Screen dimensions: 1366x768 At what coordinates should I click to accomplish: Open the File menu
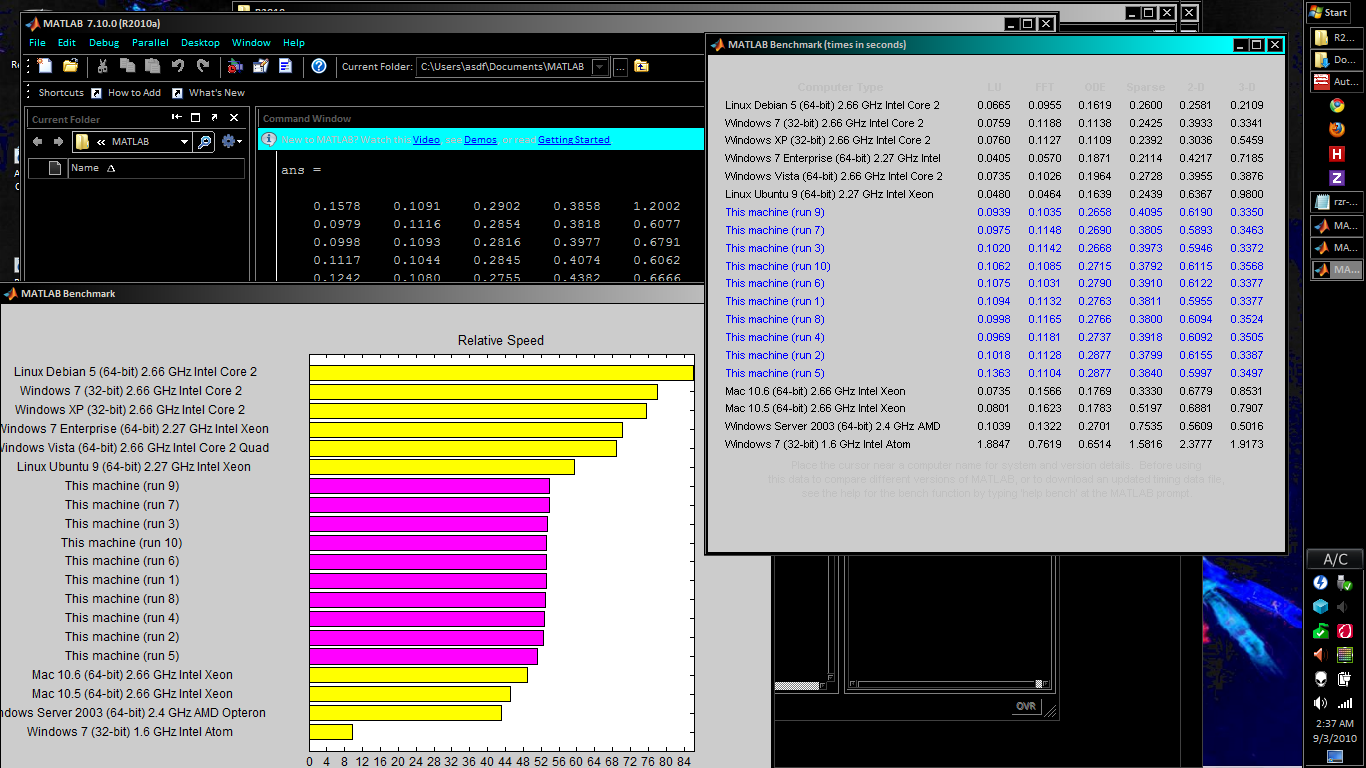point(37,43)
